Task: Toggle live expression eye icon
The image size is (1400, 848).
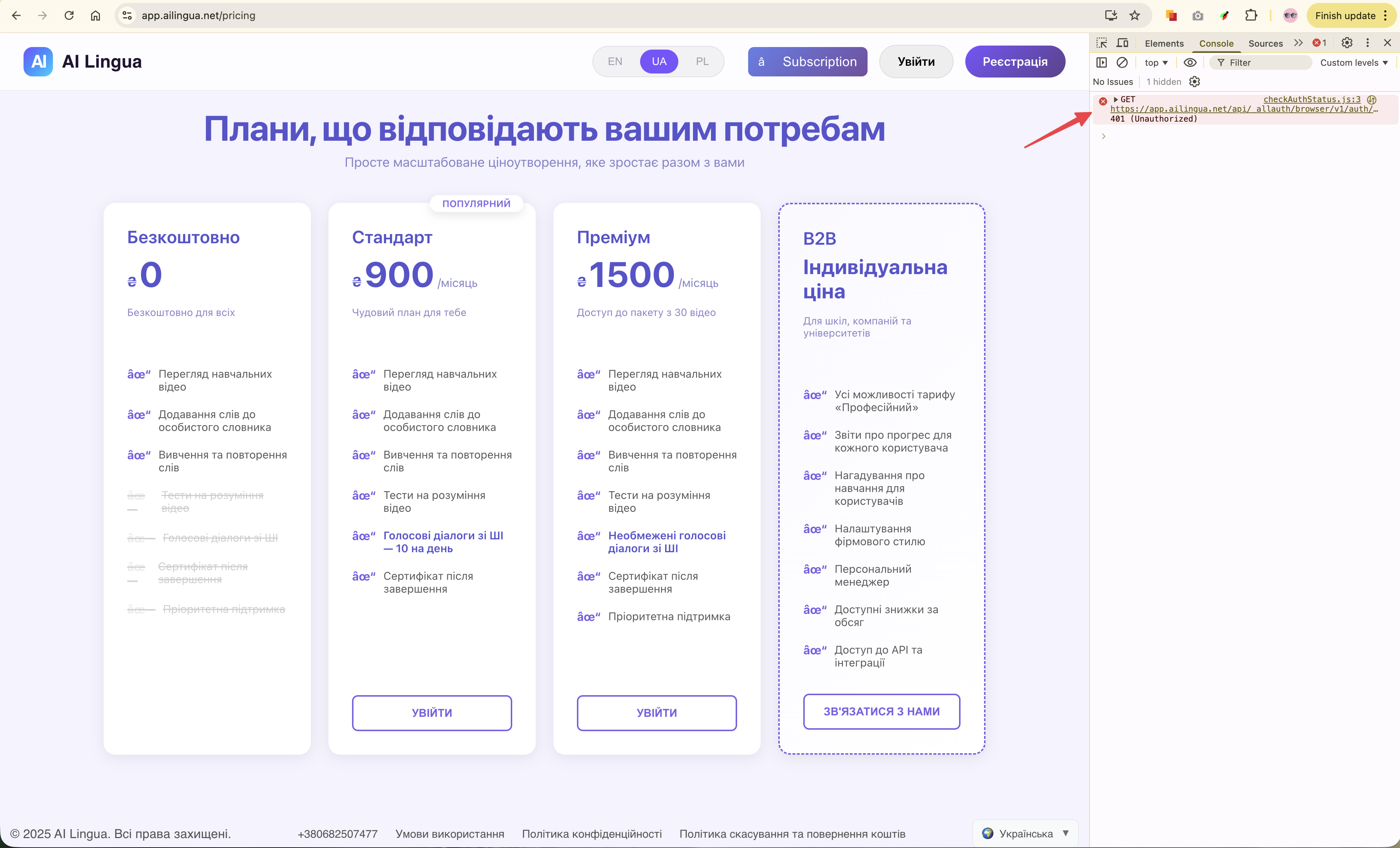Action: [x=1190, y=62]
